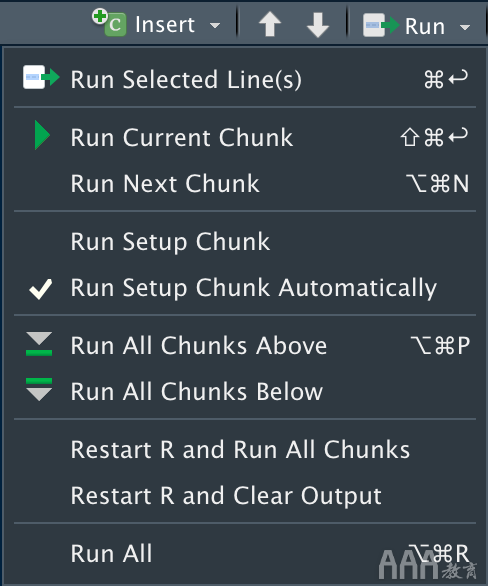Screen dimensions: 488x586
Task: Click the Run toolbar button icon
Action: click(x=381, y=25)
